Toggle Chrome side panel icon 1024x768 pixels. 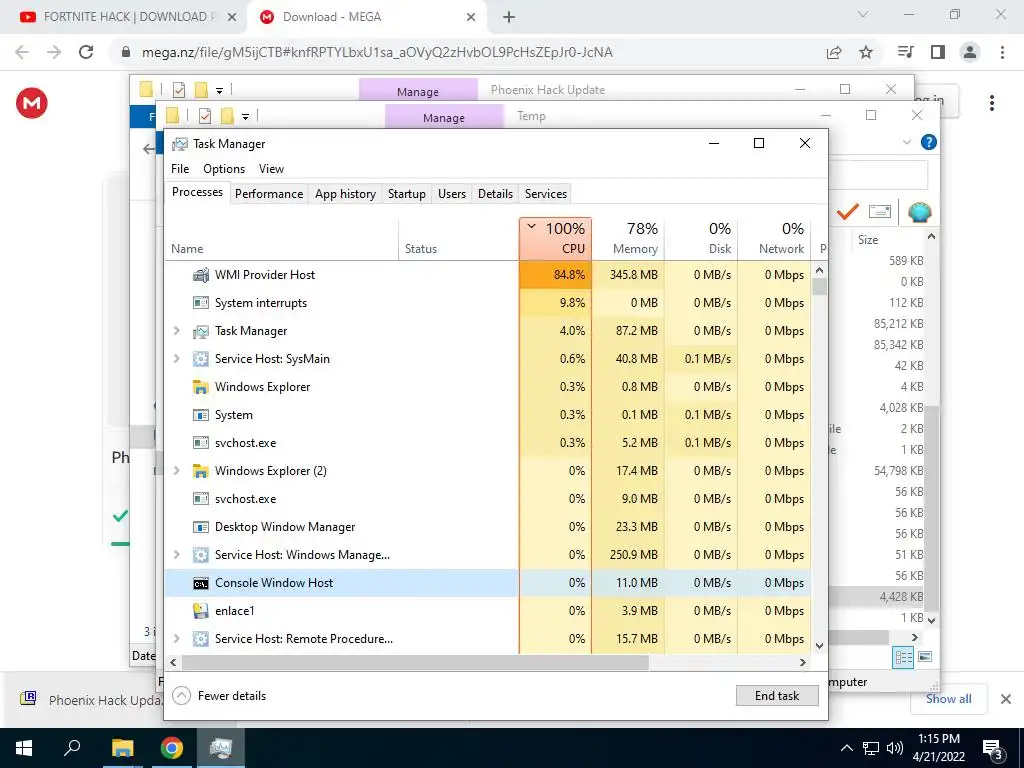click(938, 52)
